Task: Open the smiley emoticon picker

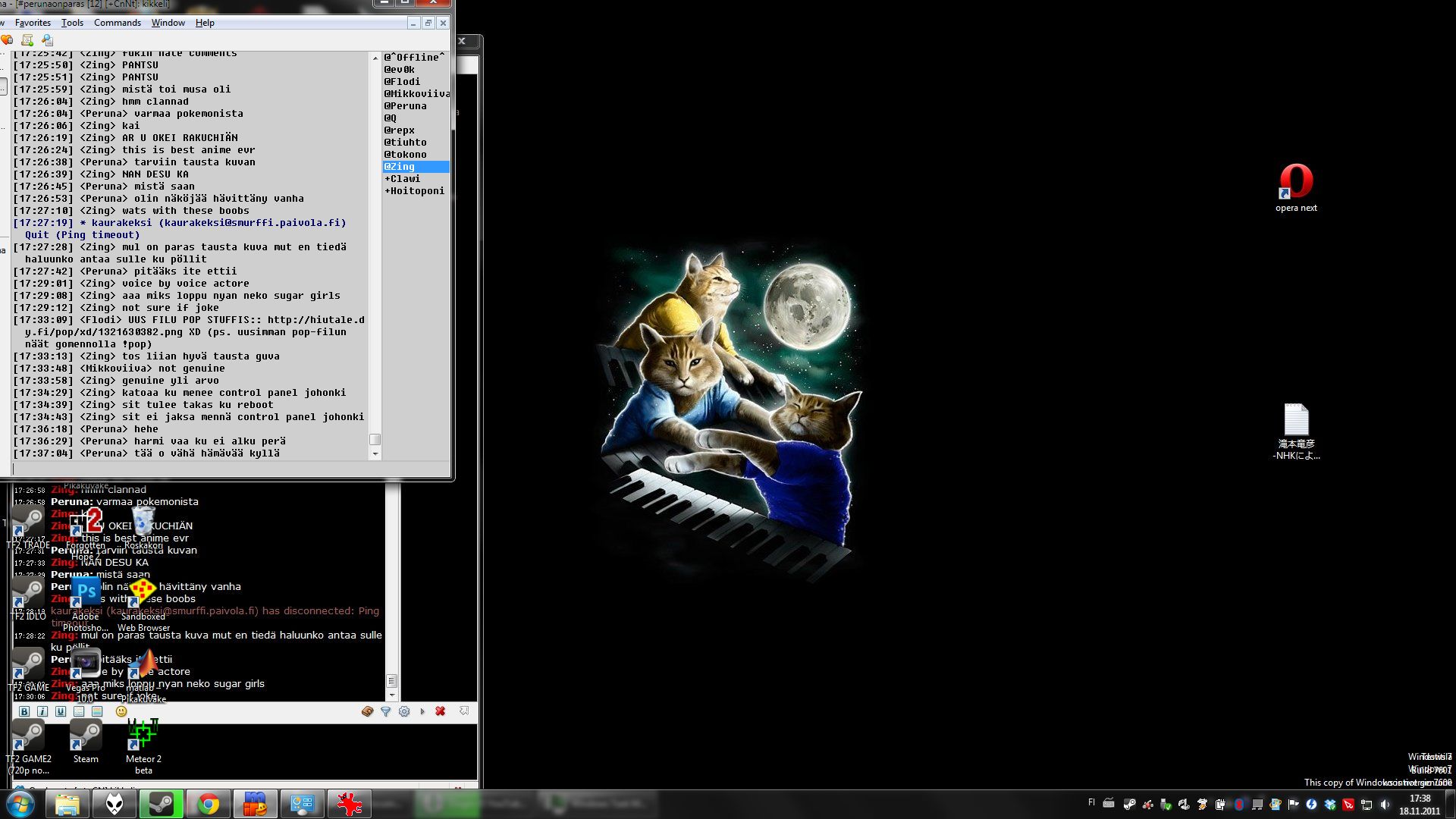Action: pyautogui.click(x=121, y=711)
